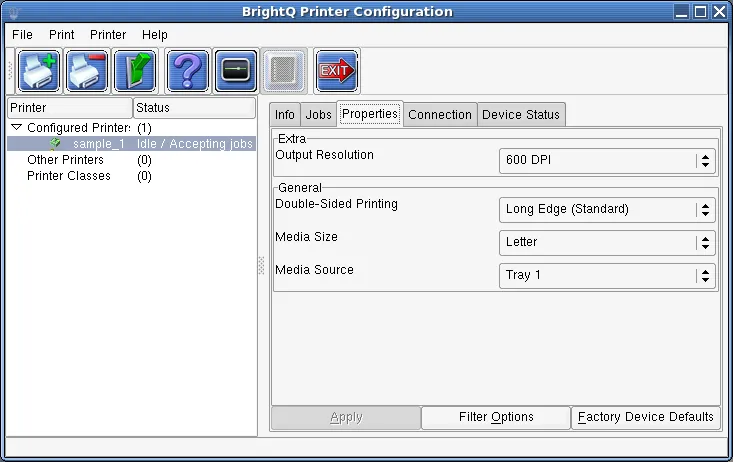
Task: Click the Output Resolution label
Action: 324,155
